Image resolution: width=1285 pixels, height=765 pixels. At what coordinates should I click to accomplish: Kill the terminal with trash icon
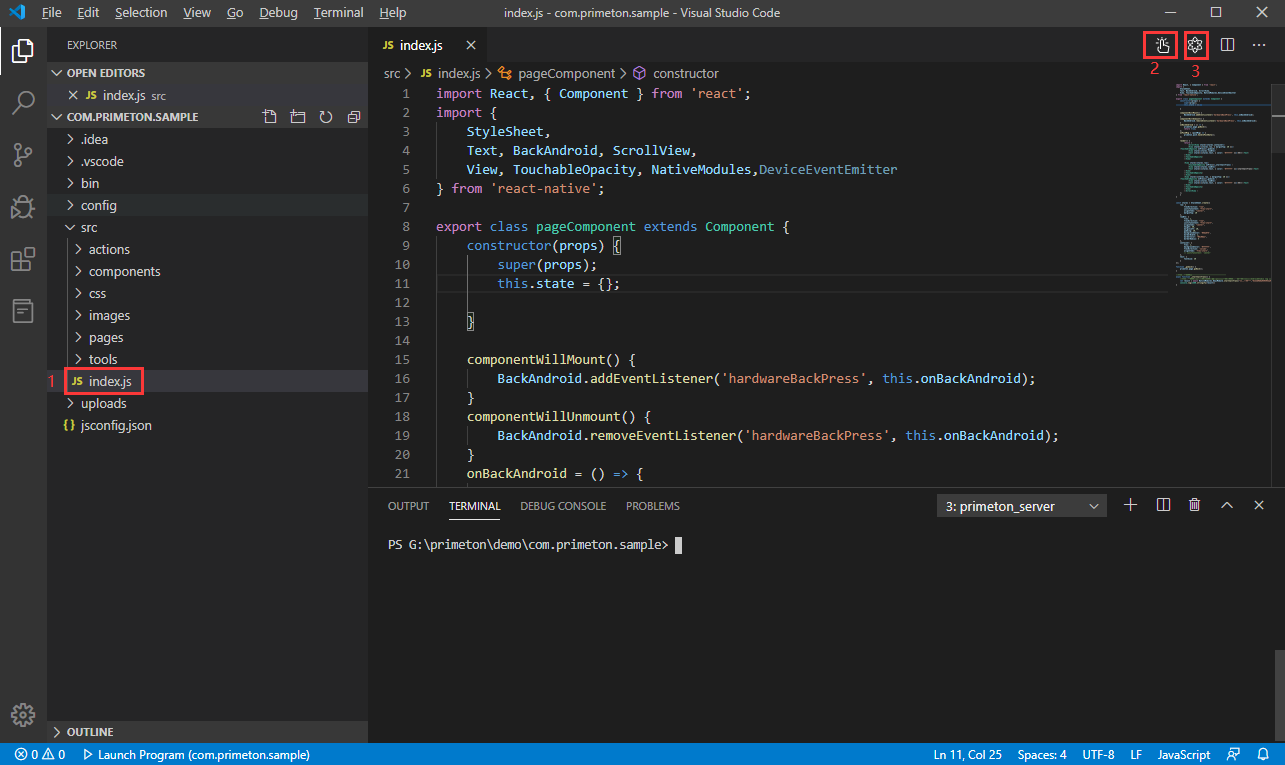click(x=1195, y=506)
